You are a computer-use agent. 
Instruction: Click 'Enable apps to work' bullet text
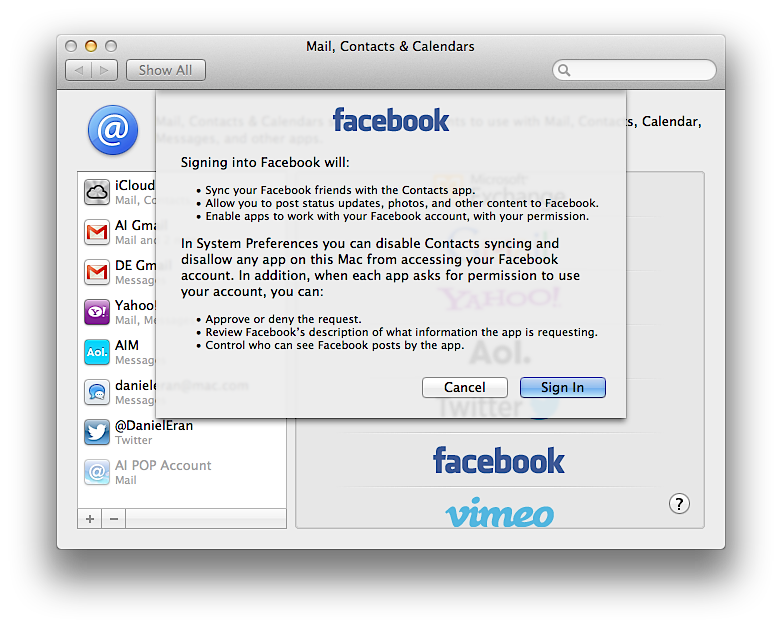tap(397, 216)
